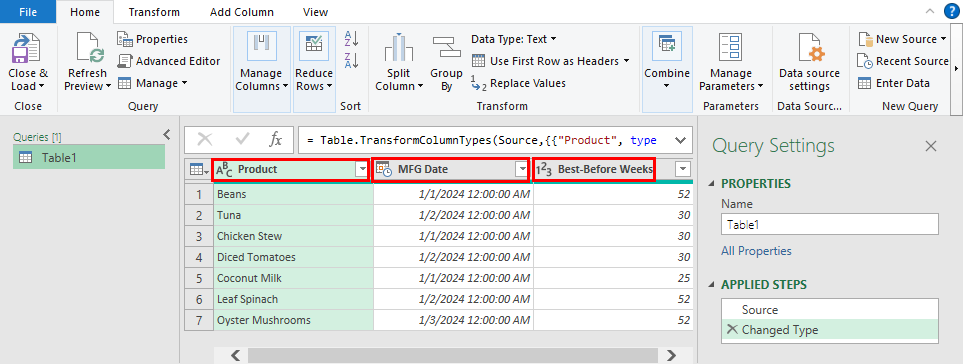Open the Best-Before Weeks filter dropdown
This screenshot has height=364, width=963.
click(682, 170)
